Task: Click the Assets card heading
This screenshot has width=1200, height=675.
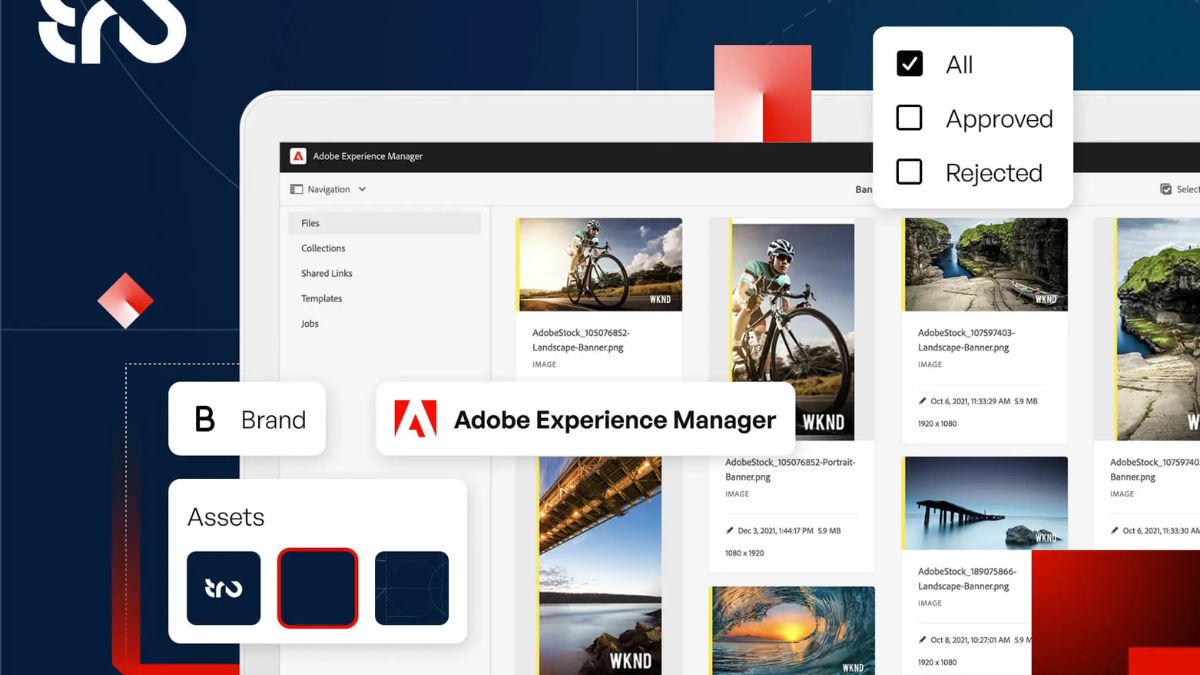Action: point(226,517)
